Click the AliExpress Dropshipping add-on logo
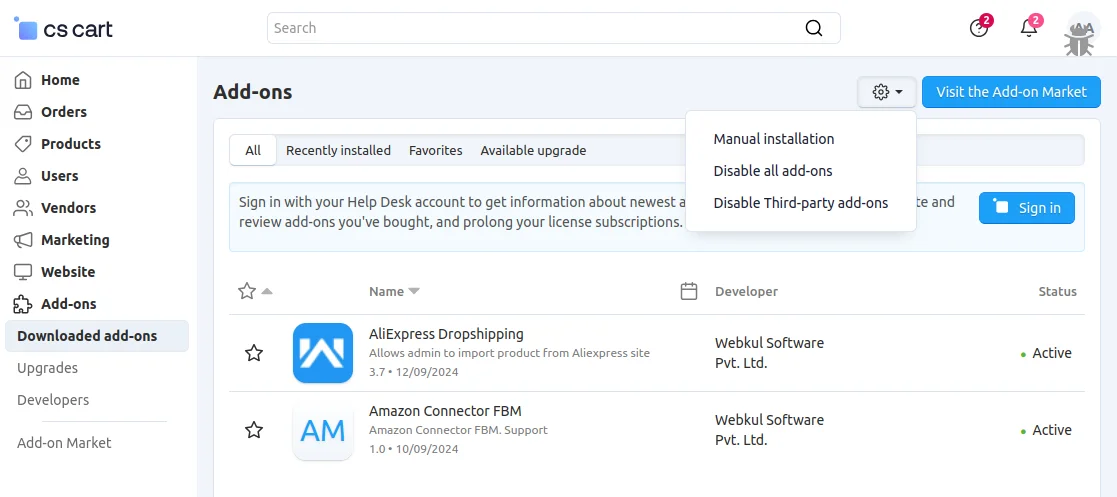Viewport: 1117px width, 497px height. pos(322,353)
